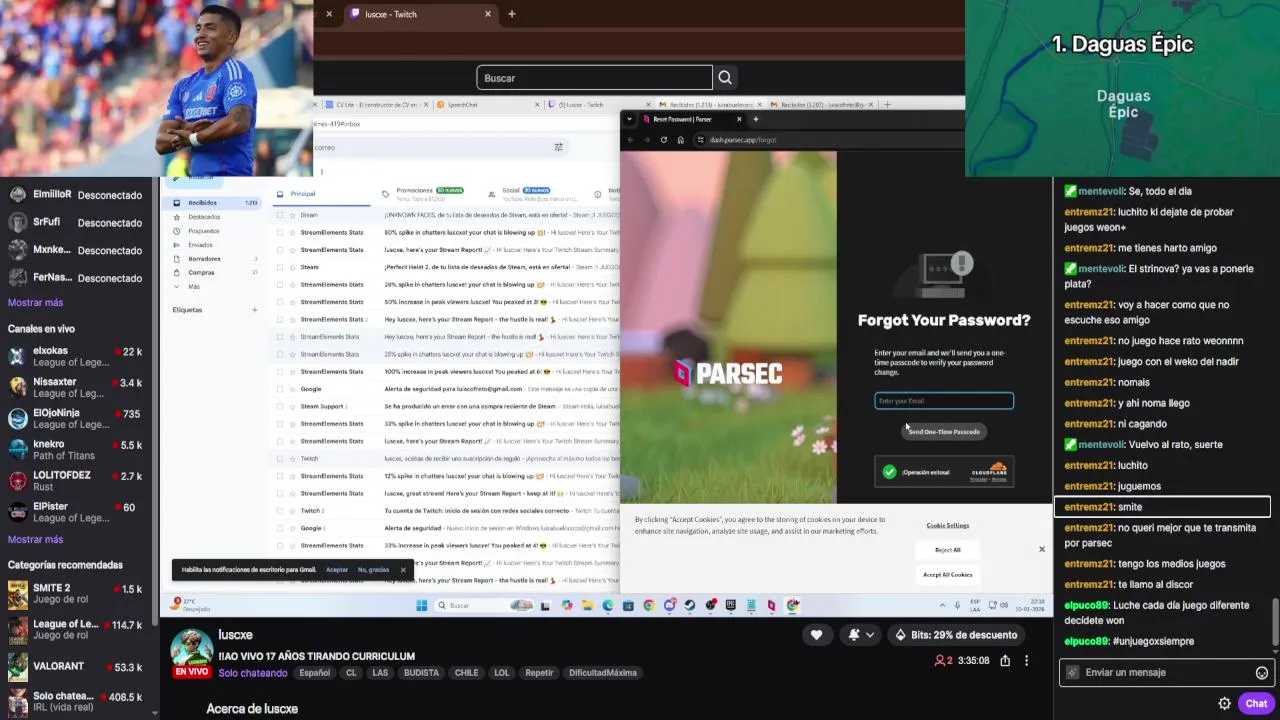Open Destacados folder in Gmail

click(204, 217)
